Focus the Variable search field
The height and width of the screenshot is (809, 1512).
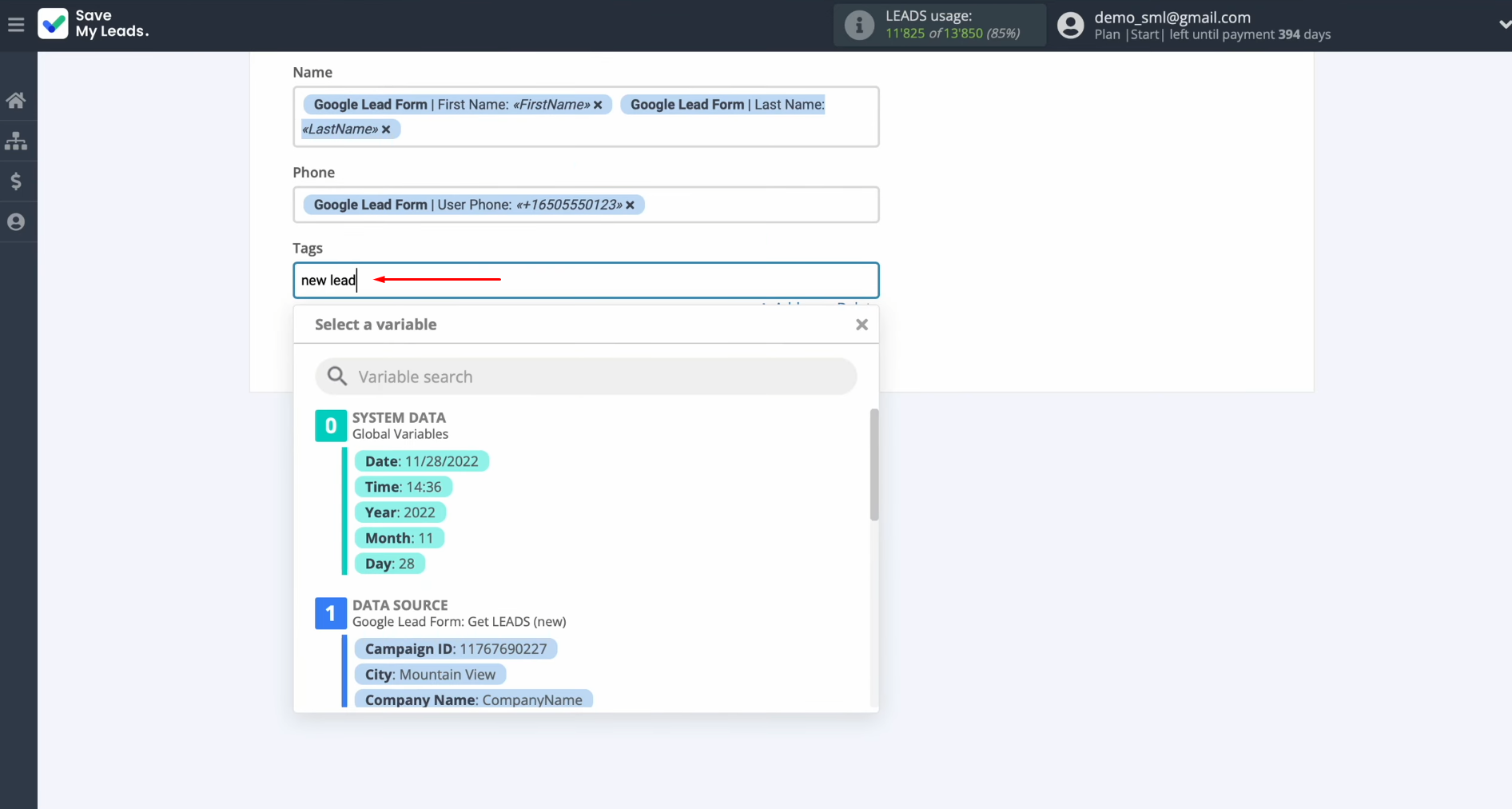(x=586, y=377)
